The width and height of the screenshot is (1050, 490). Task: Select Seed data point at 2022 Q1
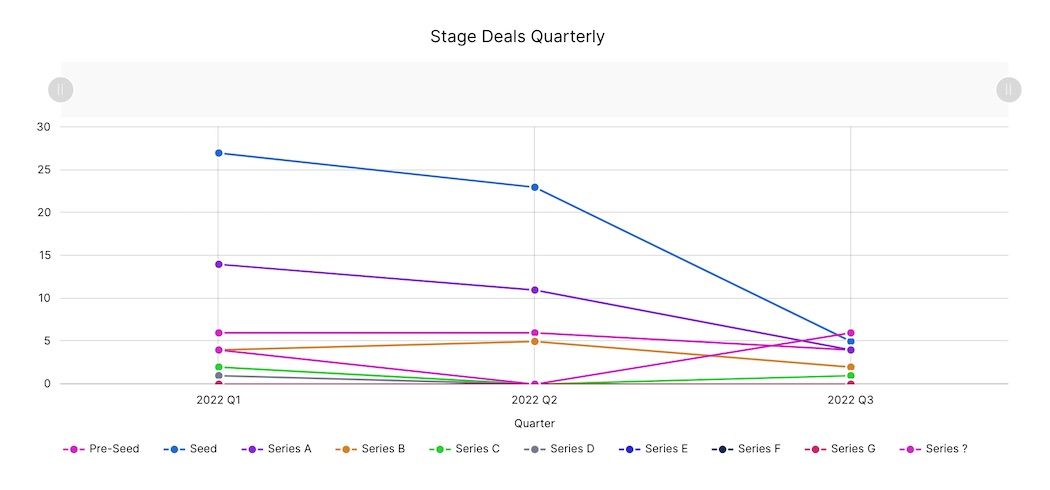pos(218,153)
